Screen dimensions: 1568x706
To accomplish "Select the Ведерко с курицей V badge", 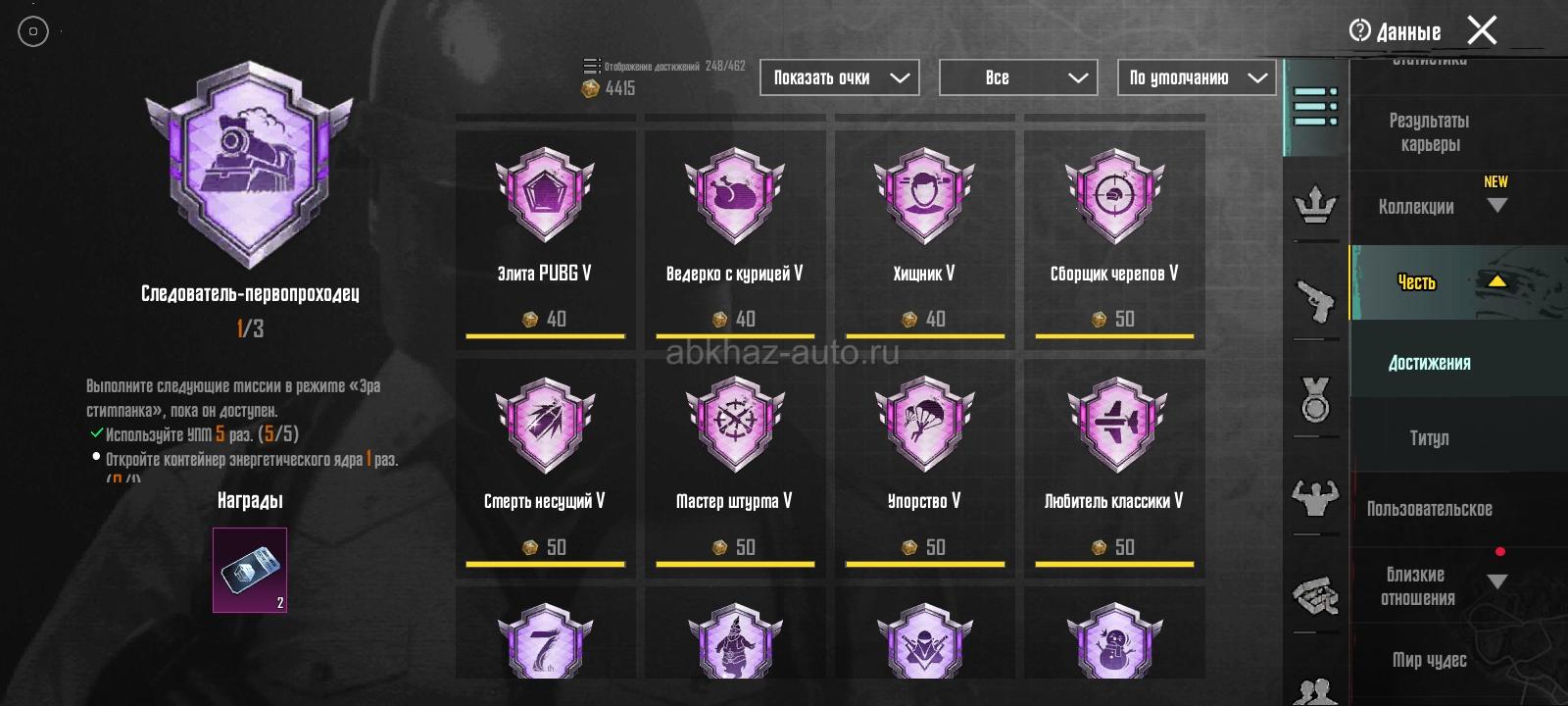I will 734,196.
